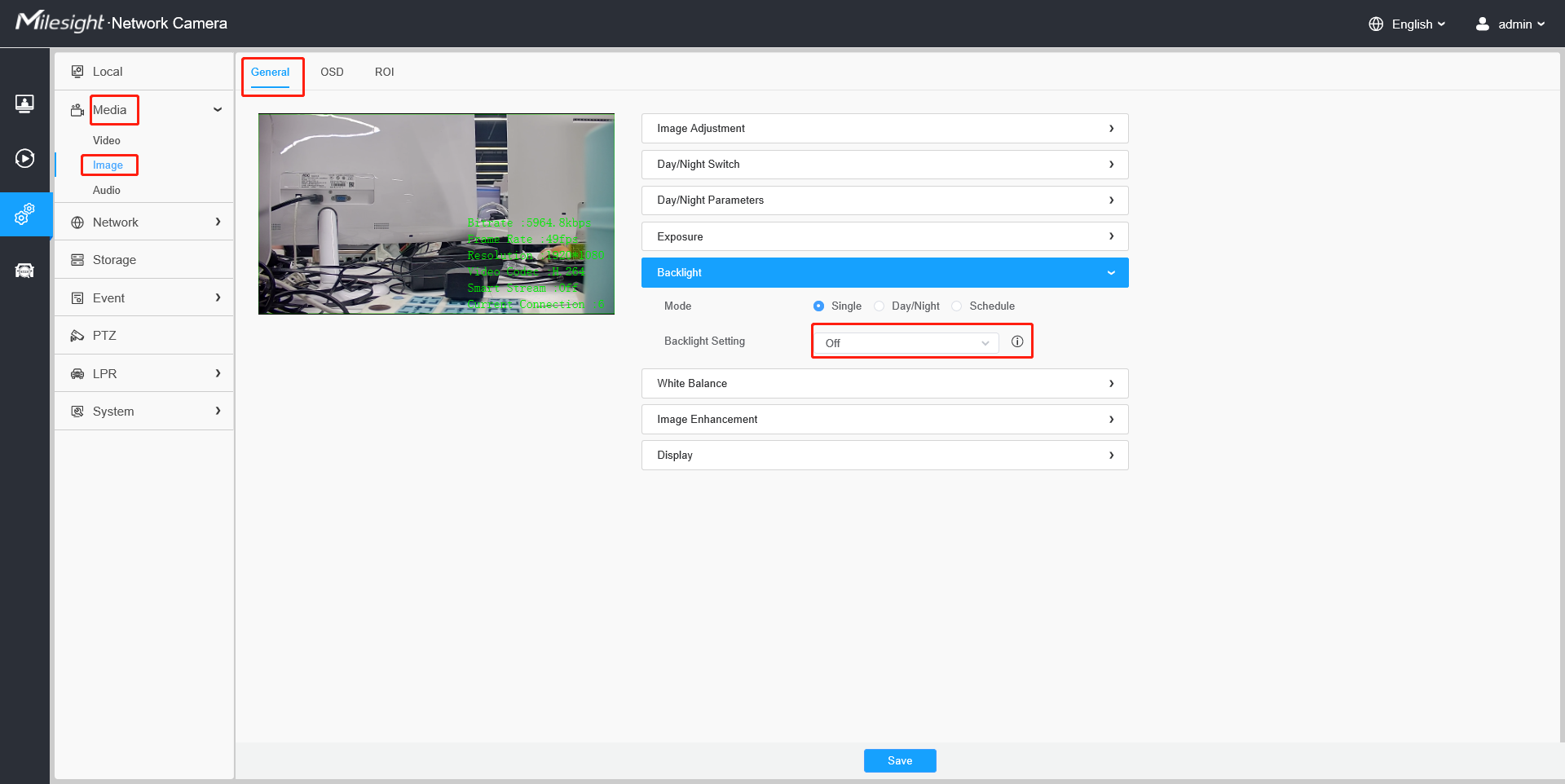This screenshot has width=1565, height=784.
Task: Click the admin user avatar icon
Action: pyautogui.click(x=1483, y=24)
